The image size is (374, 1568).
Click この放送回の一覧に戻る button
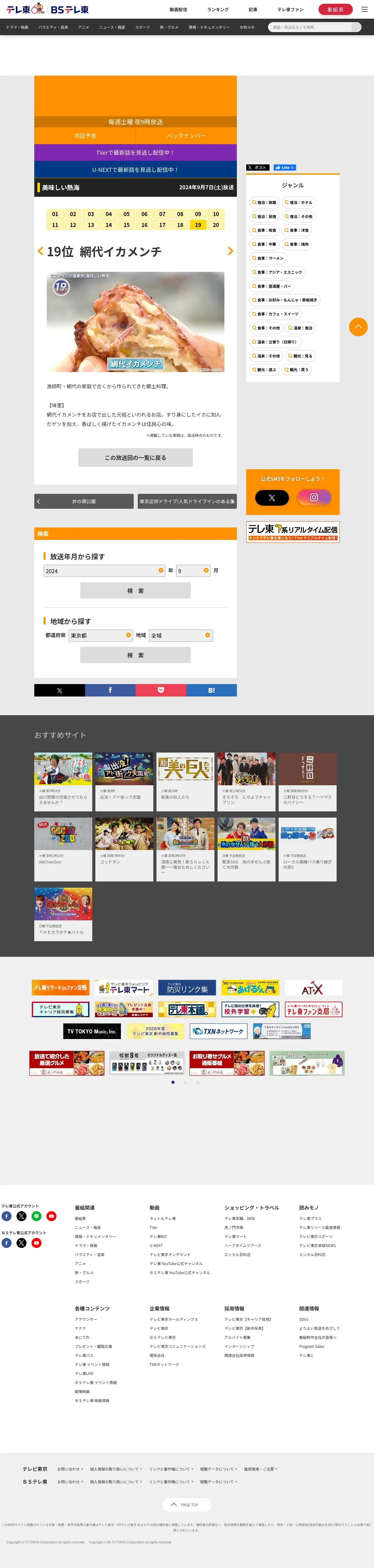point(135,458)
